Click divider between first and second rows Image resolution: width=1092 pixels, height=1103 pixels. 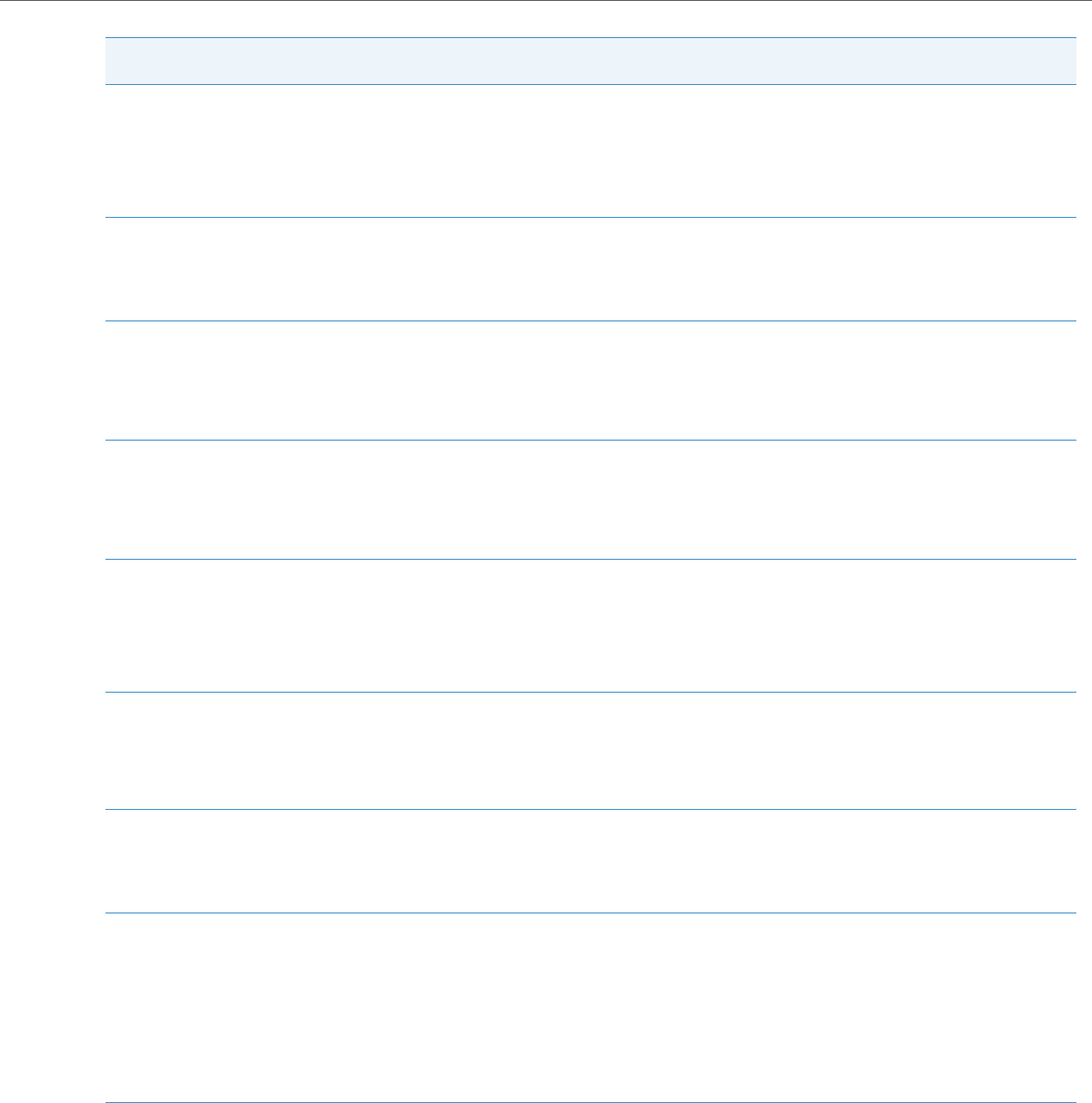[x=591, y=217]
